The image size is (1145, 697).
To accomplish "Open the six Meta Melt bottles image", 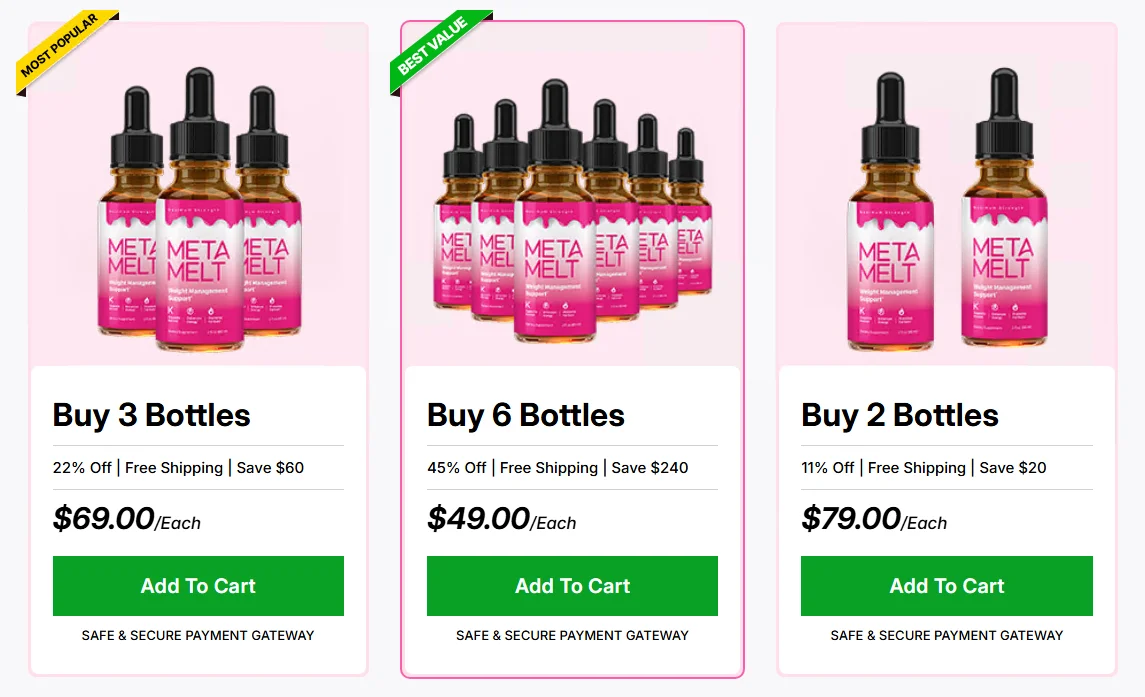I will click(572, 212).
